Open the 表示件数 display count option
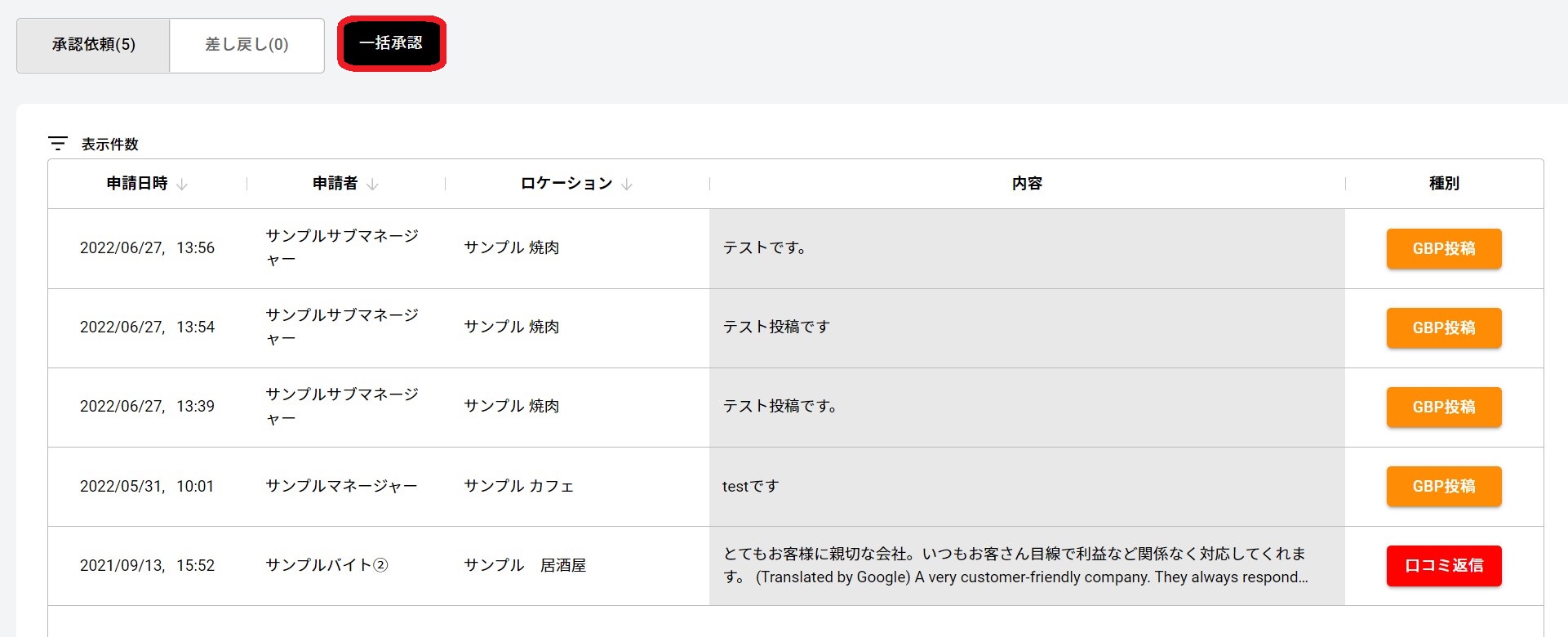Viewport: 1568px width, 637px height. pos(110,145)
